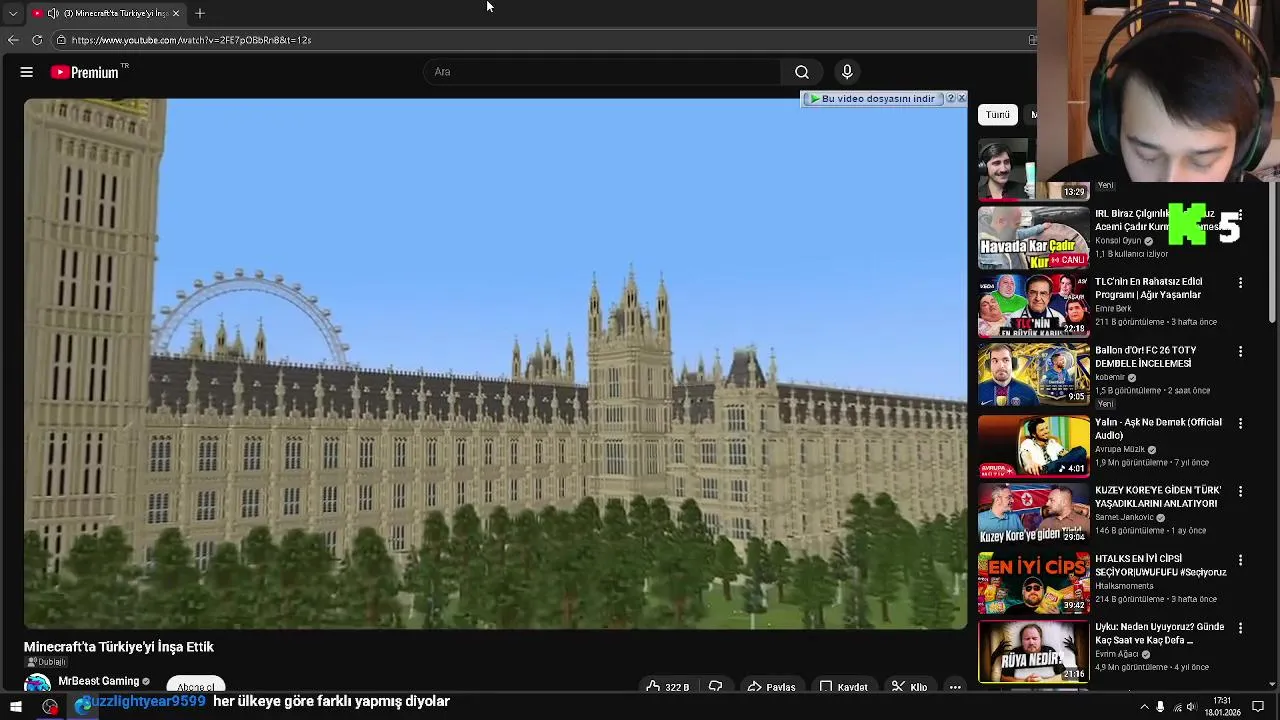Open the taskbar clock showing 17:31
Viewport: 1280px width, 720px height.
(x=1223, y=706)
